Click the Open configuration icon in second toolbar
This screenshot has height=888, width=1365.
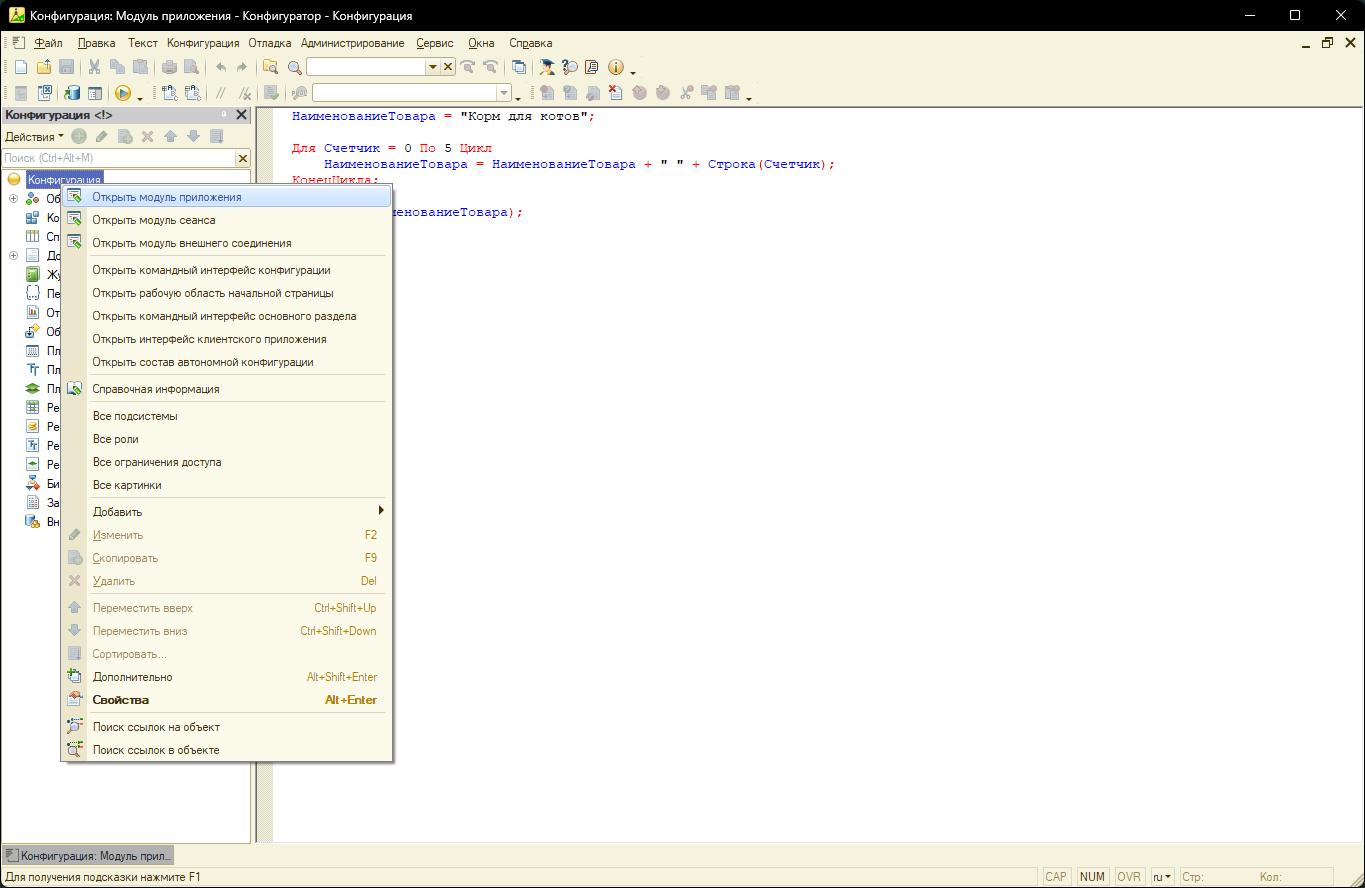pos(21,93)
